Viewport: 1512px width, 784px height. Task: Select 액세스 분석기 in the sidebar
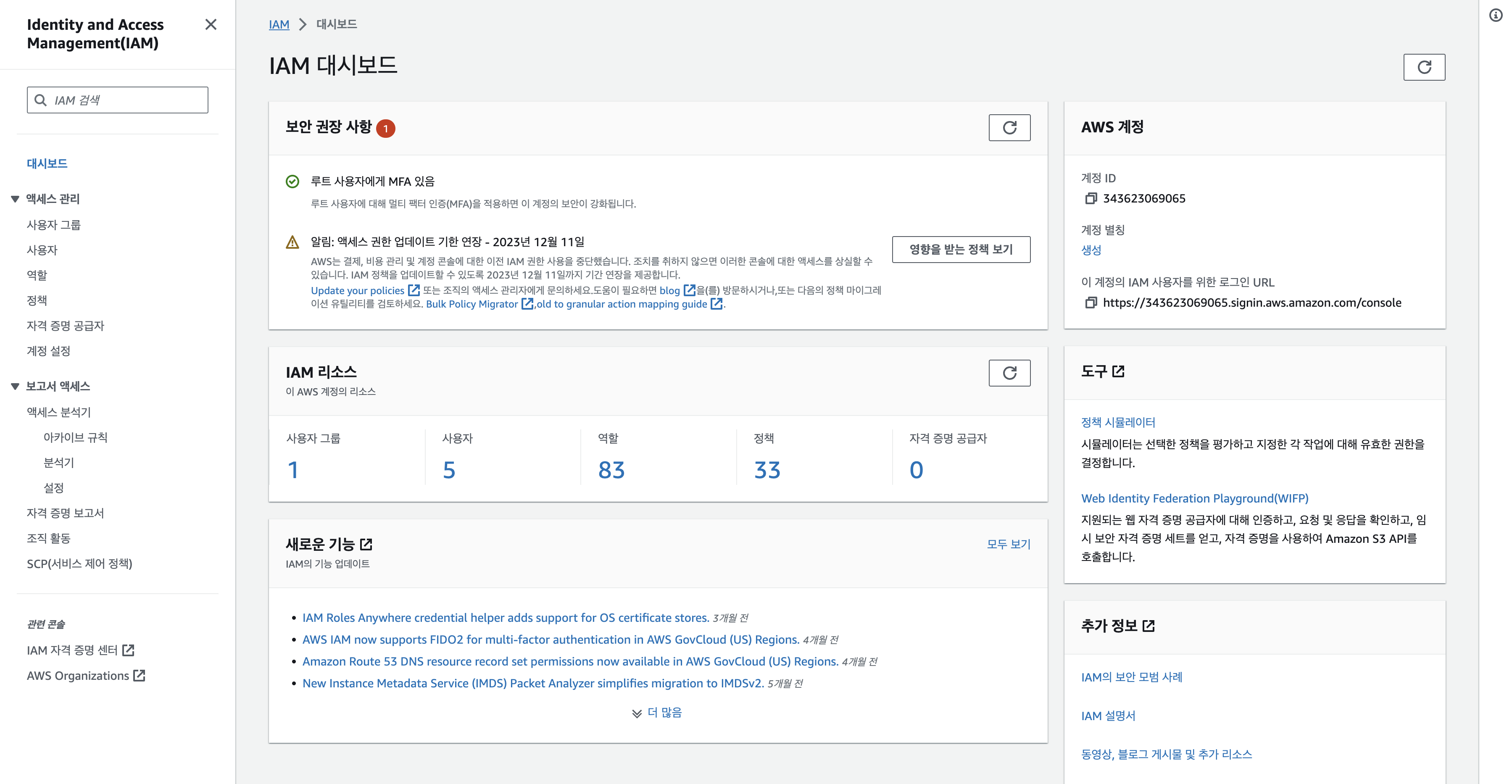pyautogui.click(x=59, y=413)
